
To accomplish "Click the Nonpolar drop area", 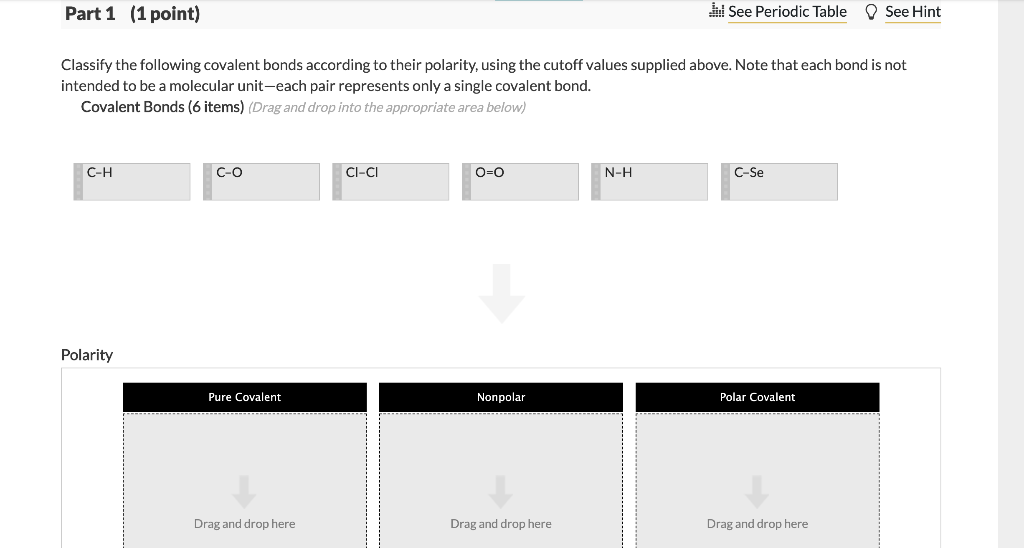I will click(x=501, y=481).
